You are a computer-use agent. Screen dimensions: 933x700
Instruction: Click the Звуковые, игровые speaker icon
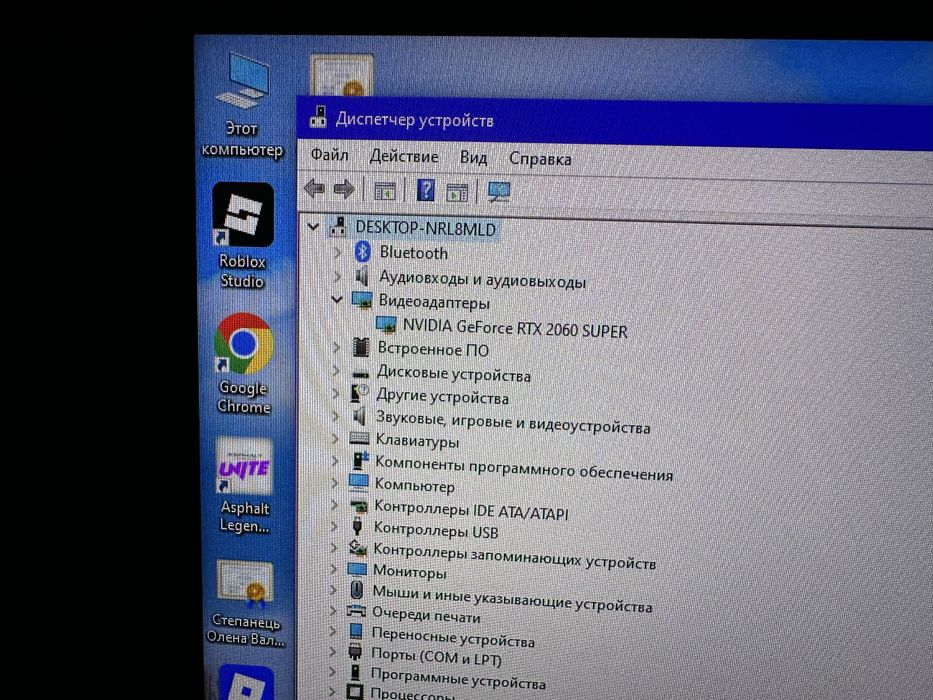pyautogui.click(x=359, y=416)
